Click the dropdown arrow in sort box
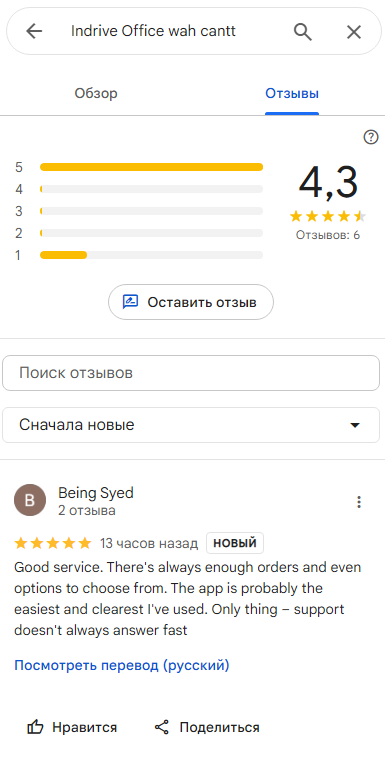The image size is (385, 766). point(355,426)
